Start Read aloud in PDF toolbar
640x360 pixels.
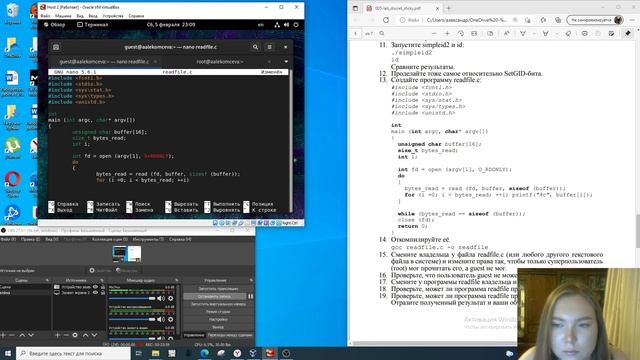pos(507,33)
